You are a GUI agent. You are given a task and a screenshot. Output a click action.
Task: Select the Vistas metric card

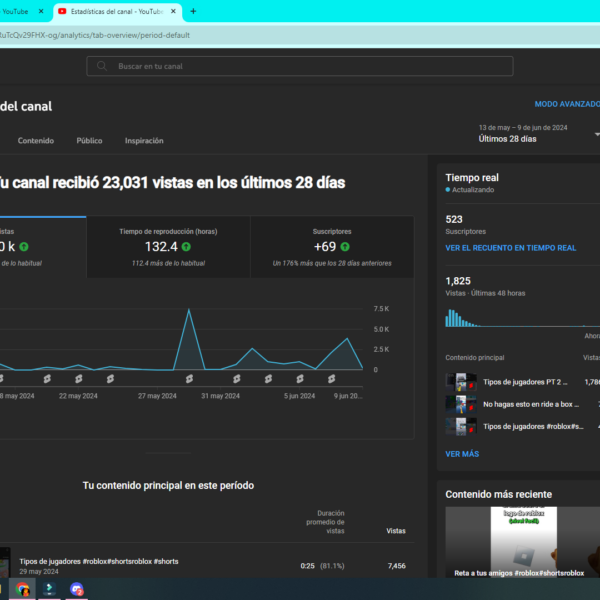tap(43, 247)
